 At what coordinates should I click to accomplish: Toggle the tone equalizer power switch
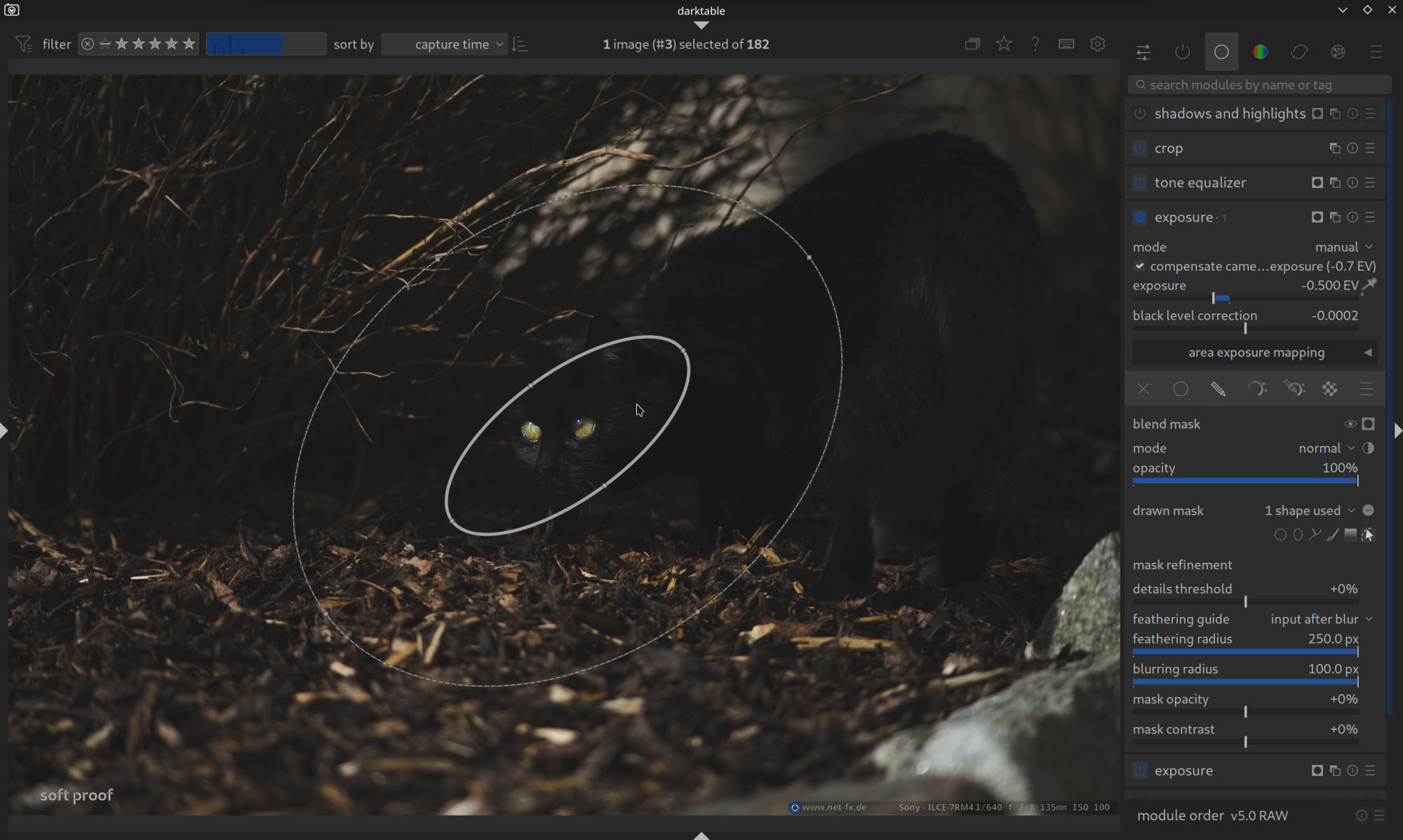[x=1140, y=183]
